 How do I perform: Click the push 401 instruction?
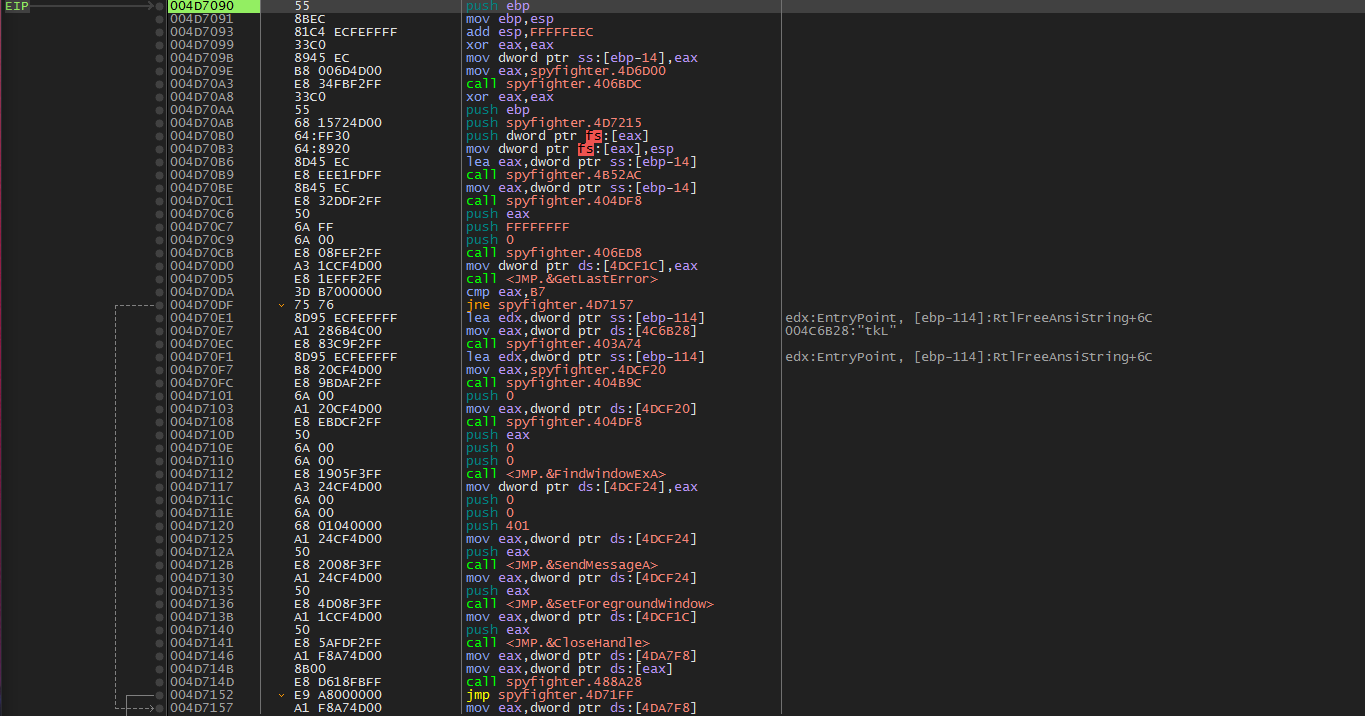498,526
